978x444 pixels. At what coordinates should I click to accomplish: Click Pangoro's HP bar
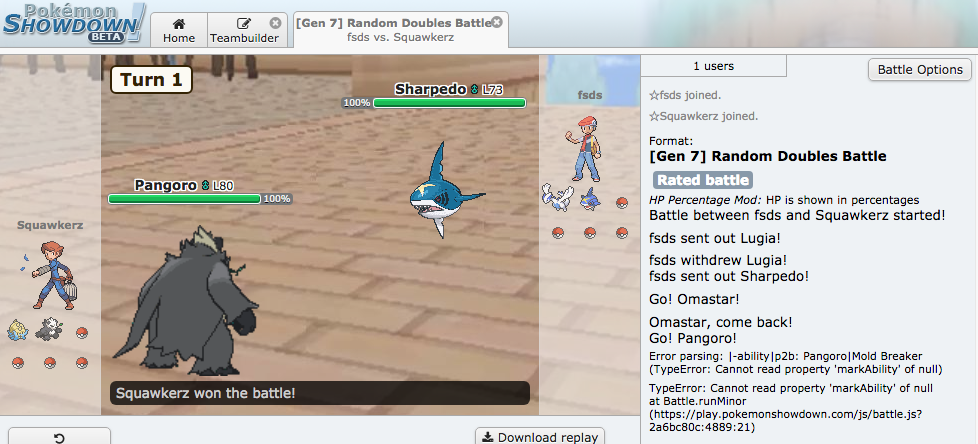click(185, 199)
